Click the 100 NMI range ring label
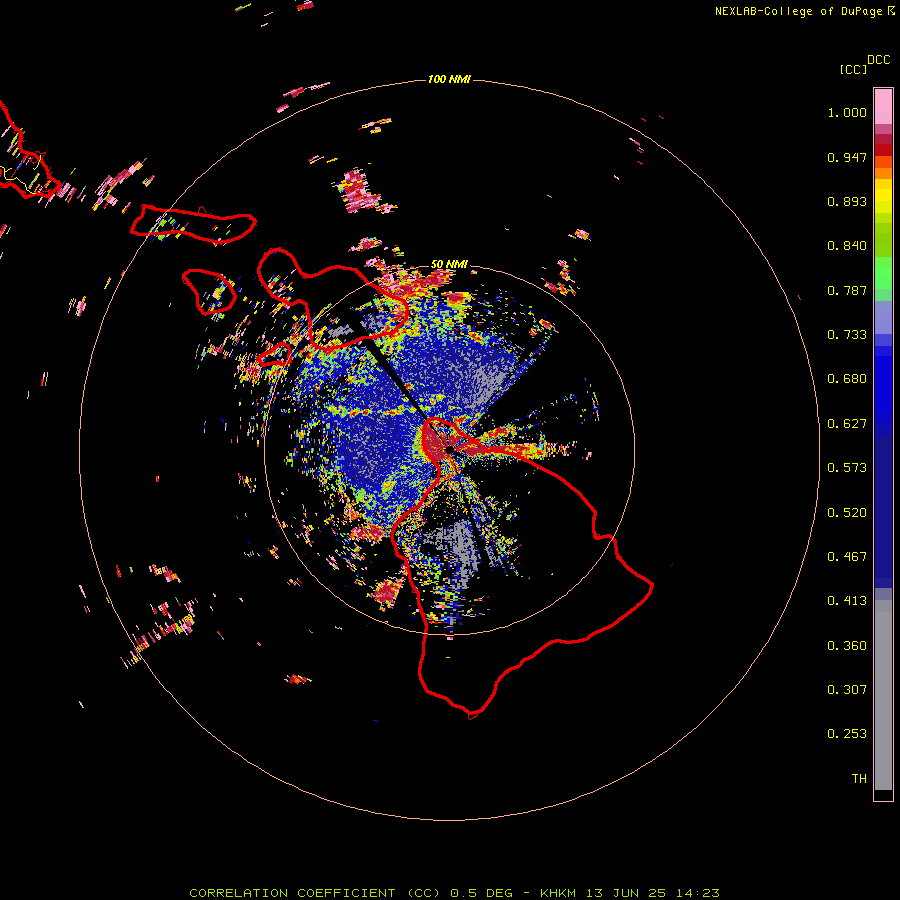Viewport: 900px width, 900px height. coord(449,79)
